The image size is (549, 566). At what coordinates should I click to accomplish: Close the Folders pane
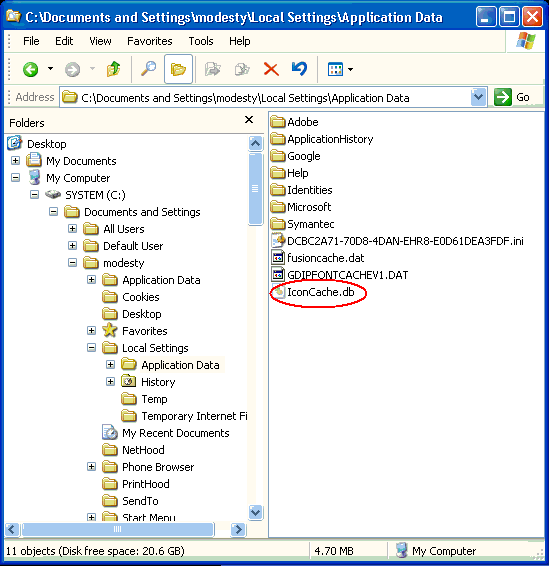click(x=249, y=120)
